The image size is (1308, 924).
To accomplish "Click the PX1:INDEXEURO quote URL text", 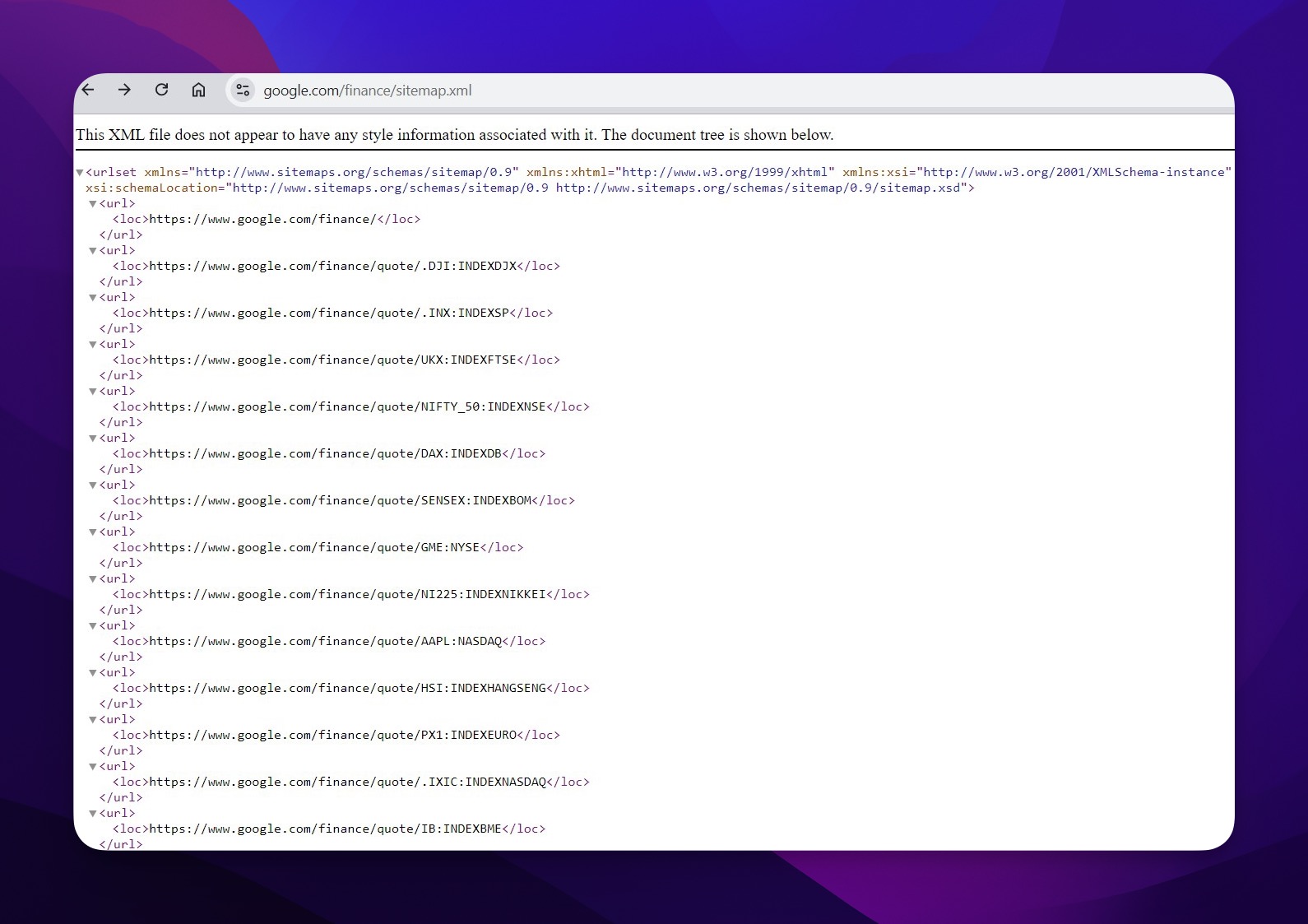I will pyautogui.click(x=333, y=735).
